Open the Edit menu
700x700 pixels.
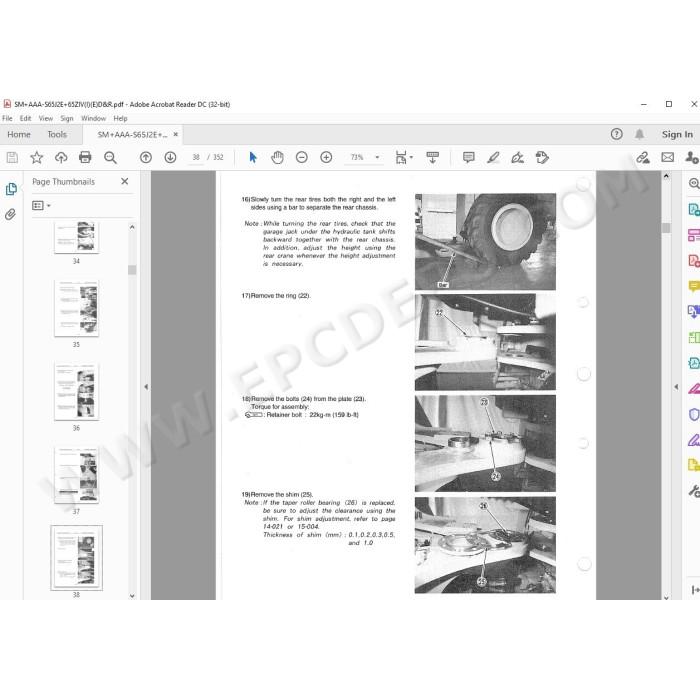coord(25,118)
